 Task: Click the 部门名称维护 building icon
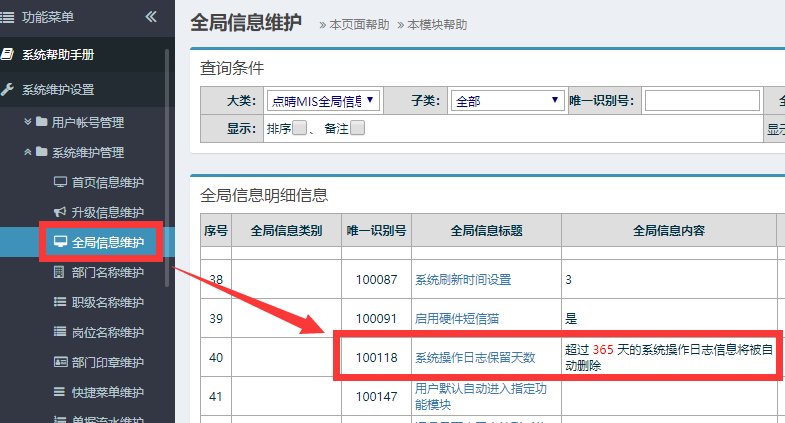pos(59,272)
